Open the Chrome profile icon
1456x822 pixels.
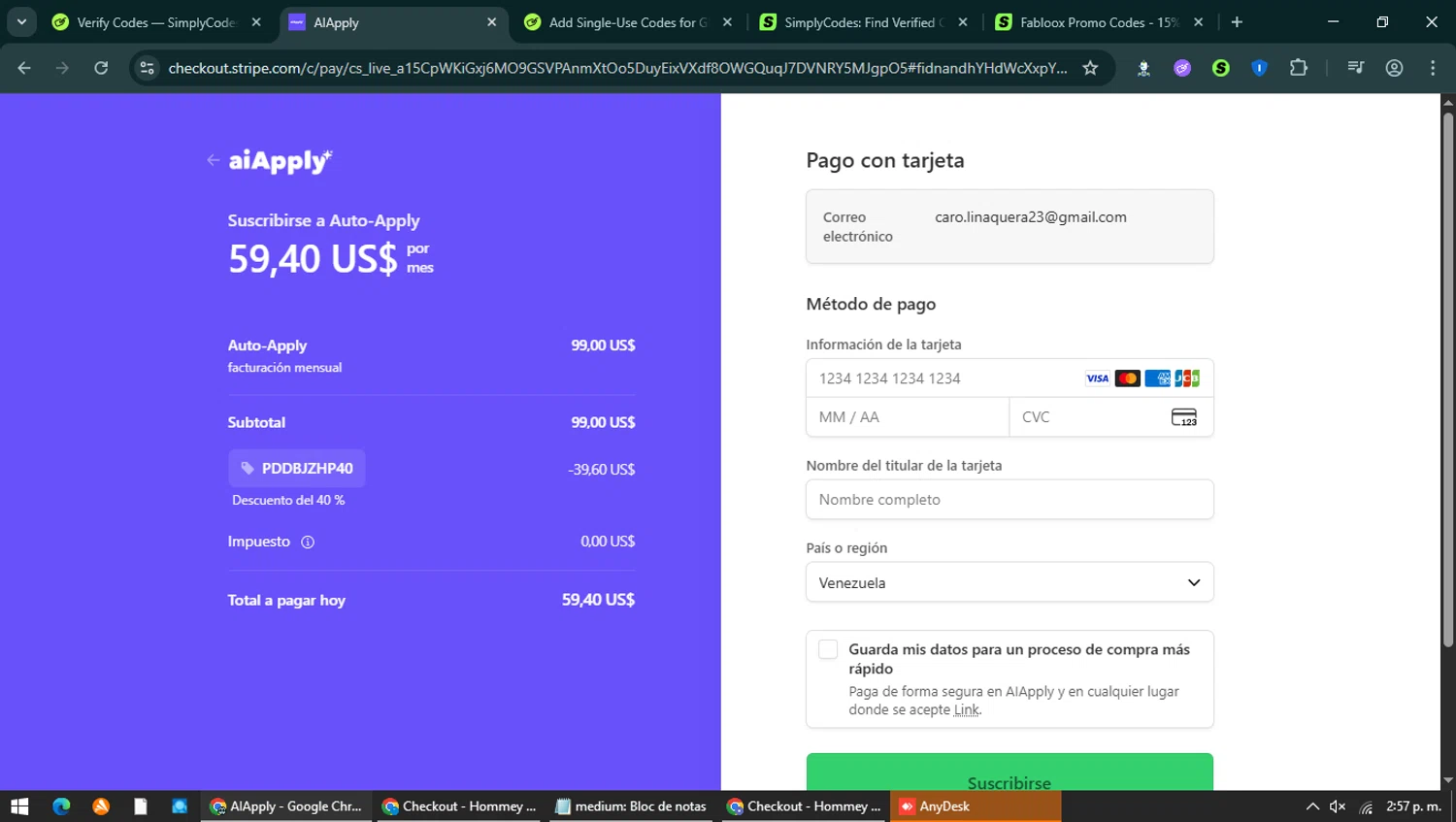(1395, 68)
